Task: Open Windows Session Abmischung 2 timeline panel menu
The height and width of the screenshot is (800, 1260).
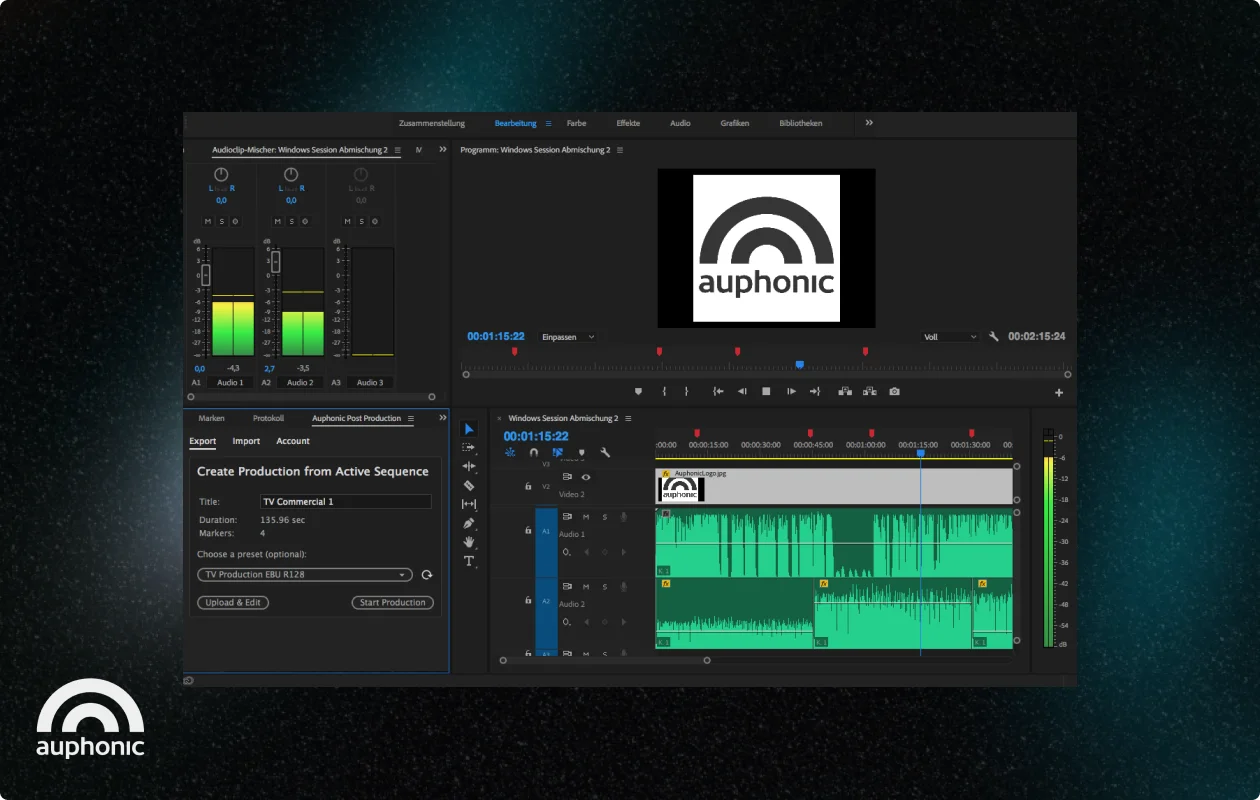Action: tap(628, 418)
